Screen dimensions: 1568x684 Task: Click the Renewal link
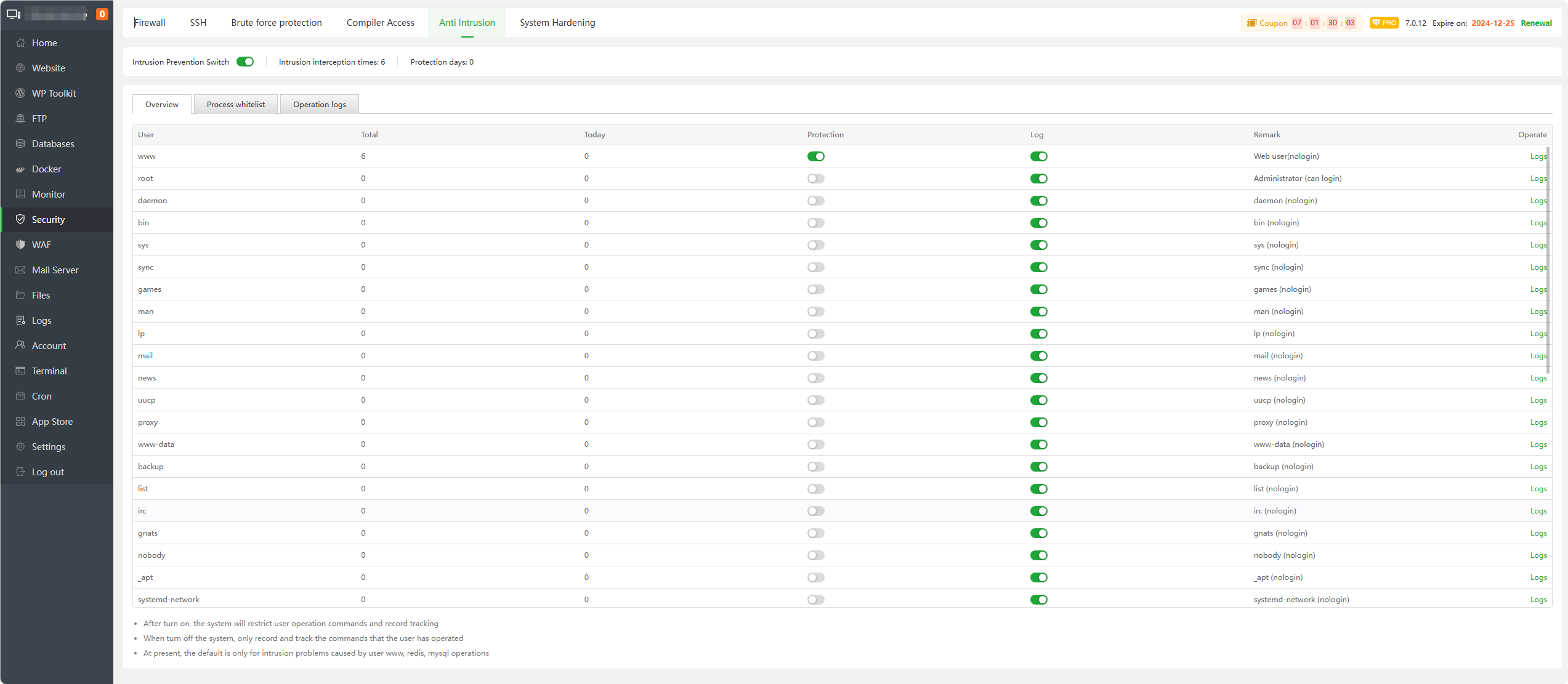(1536, 23)
